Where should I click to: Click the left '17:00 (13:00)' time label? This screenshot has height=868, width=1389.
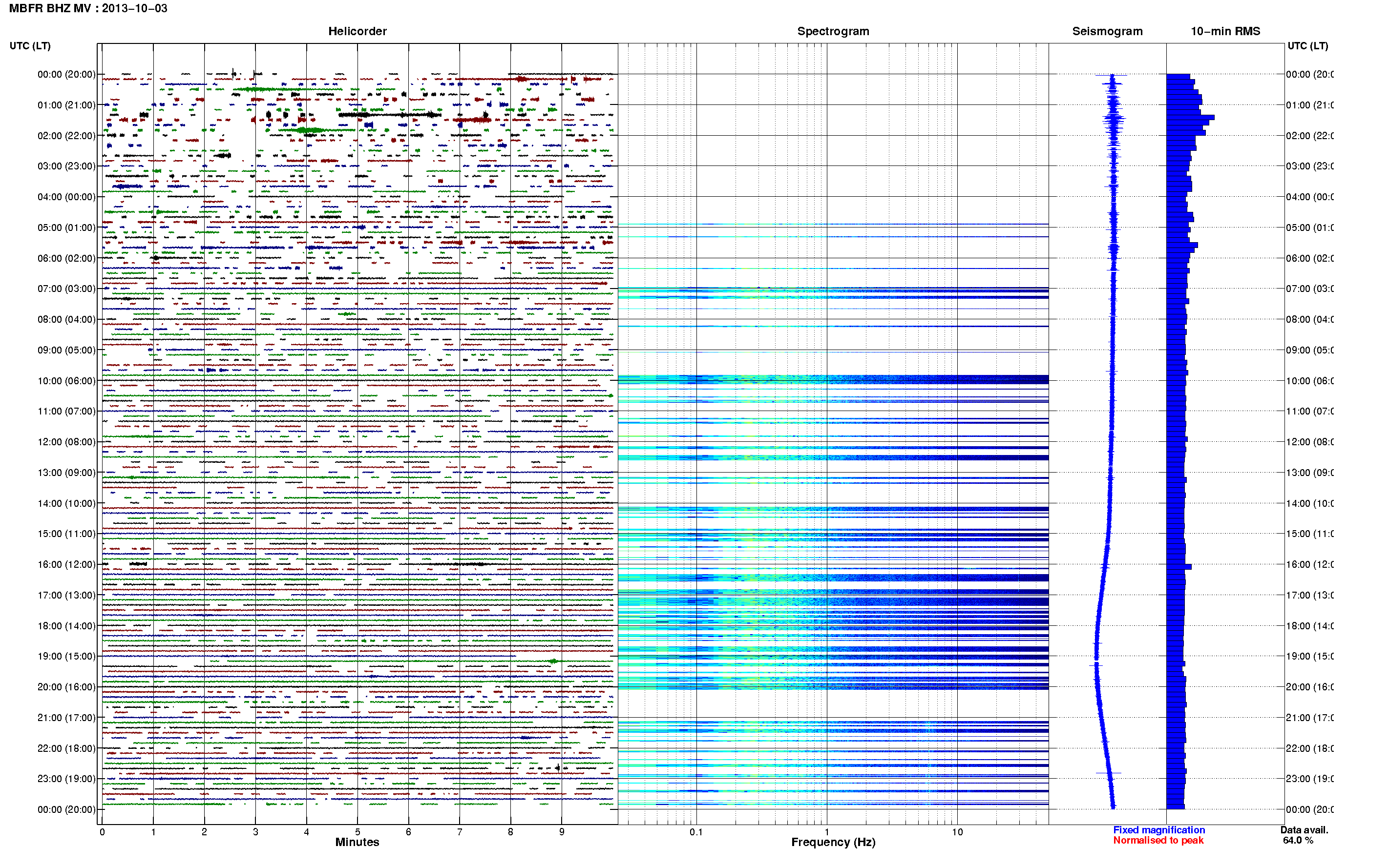pyautogui.click(x=66, y=595)
